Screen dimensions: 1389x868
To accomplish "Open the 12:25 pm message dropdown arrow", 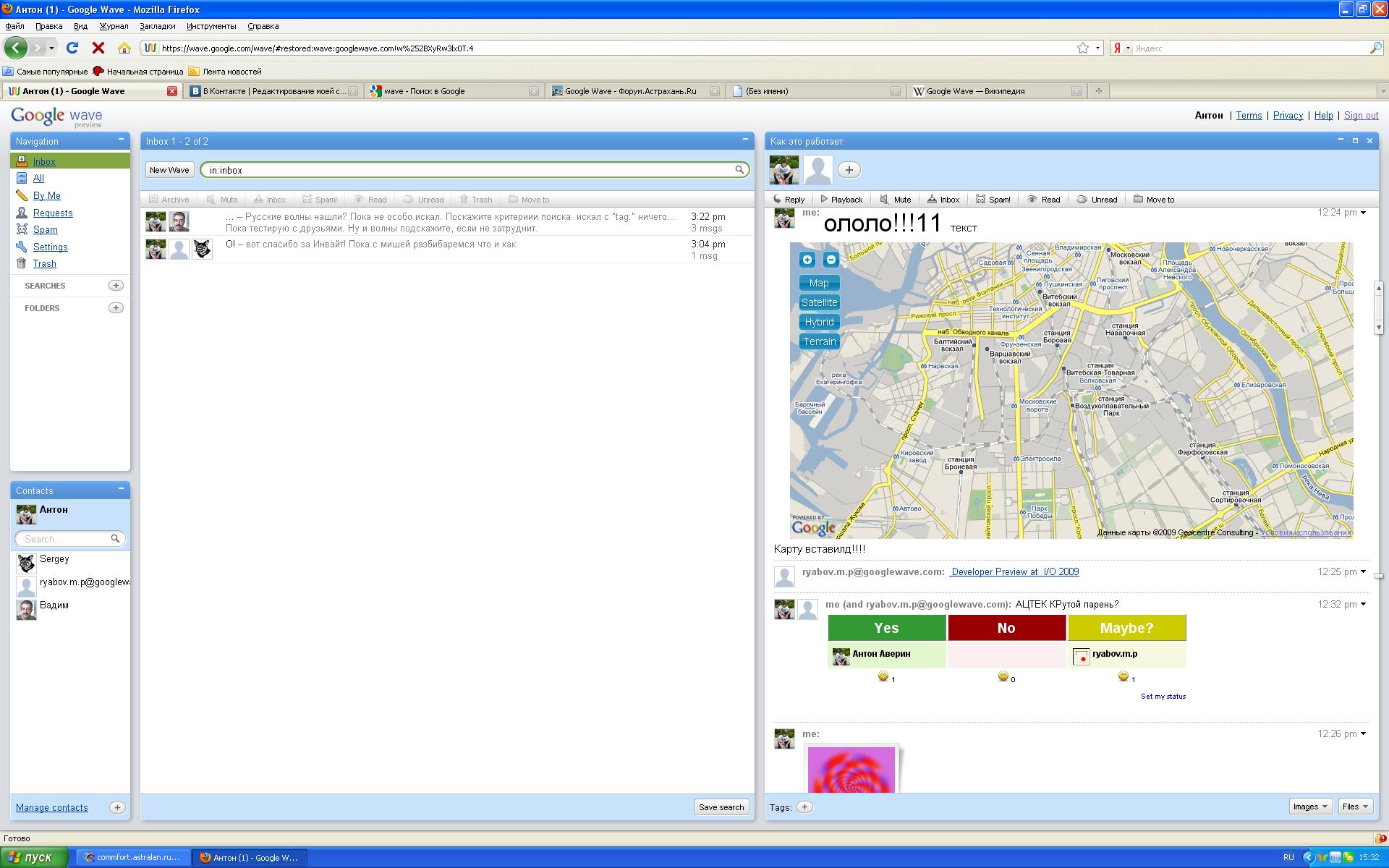I will coord(1364,571).
